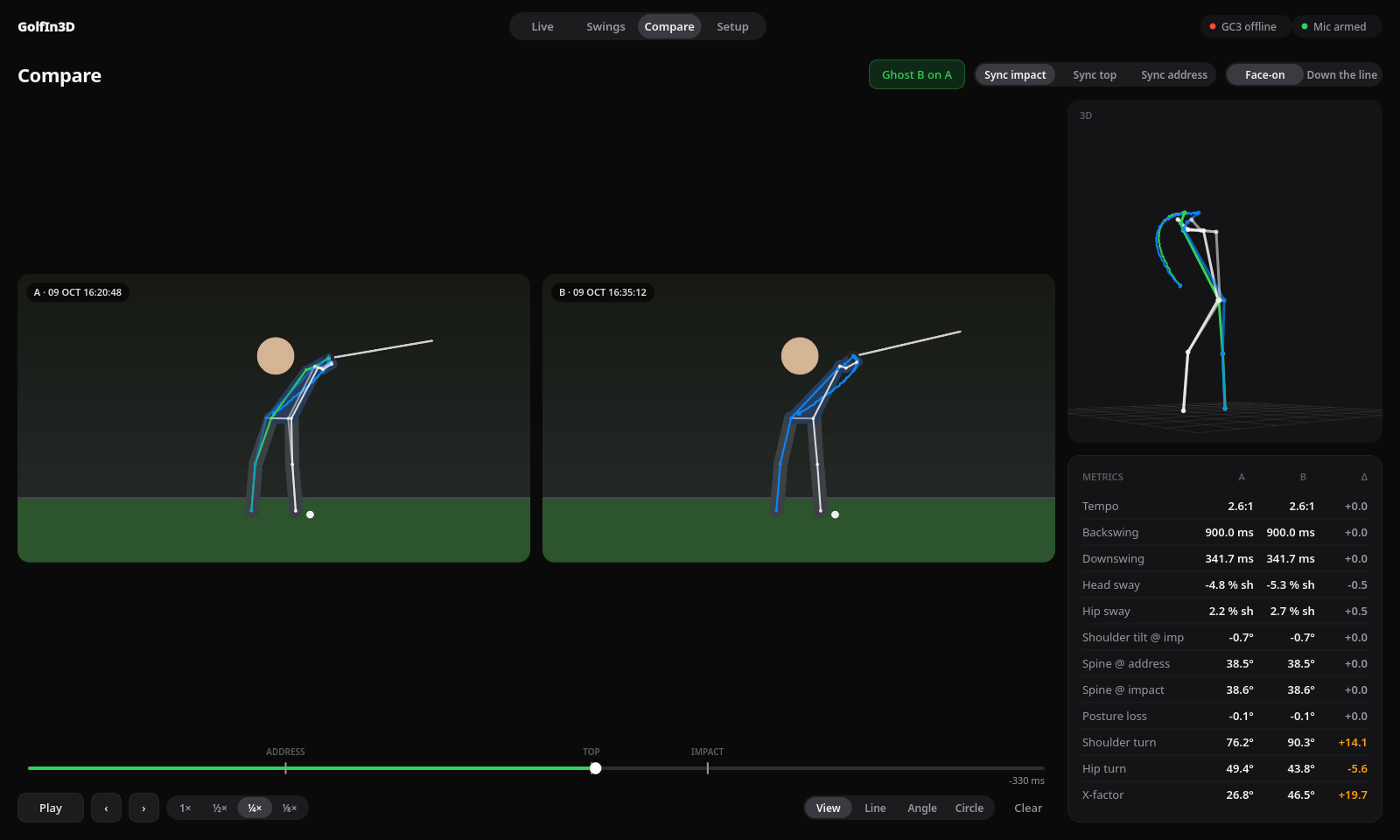
Task: Click the X-factor delta +19.7
Action: [x=1353, y=794]
